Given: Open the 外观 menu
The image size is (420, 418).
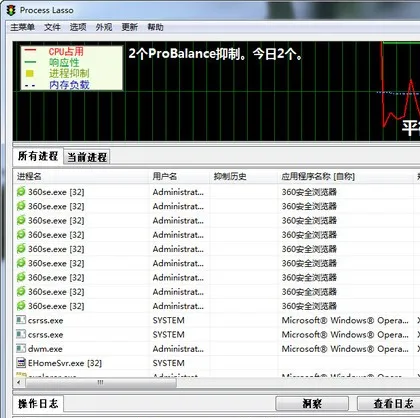Looking at the screenshot, I should (104, 27).
